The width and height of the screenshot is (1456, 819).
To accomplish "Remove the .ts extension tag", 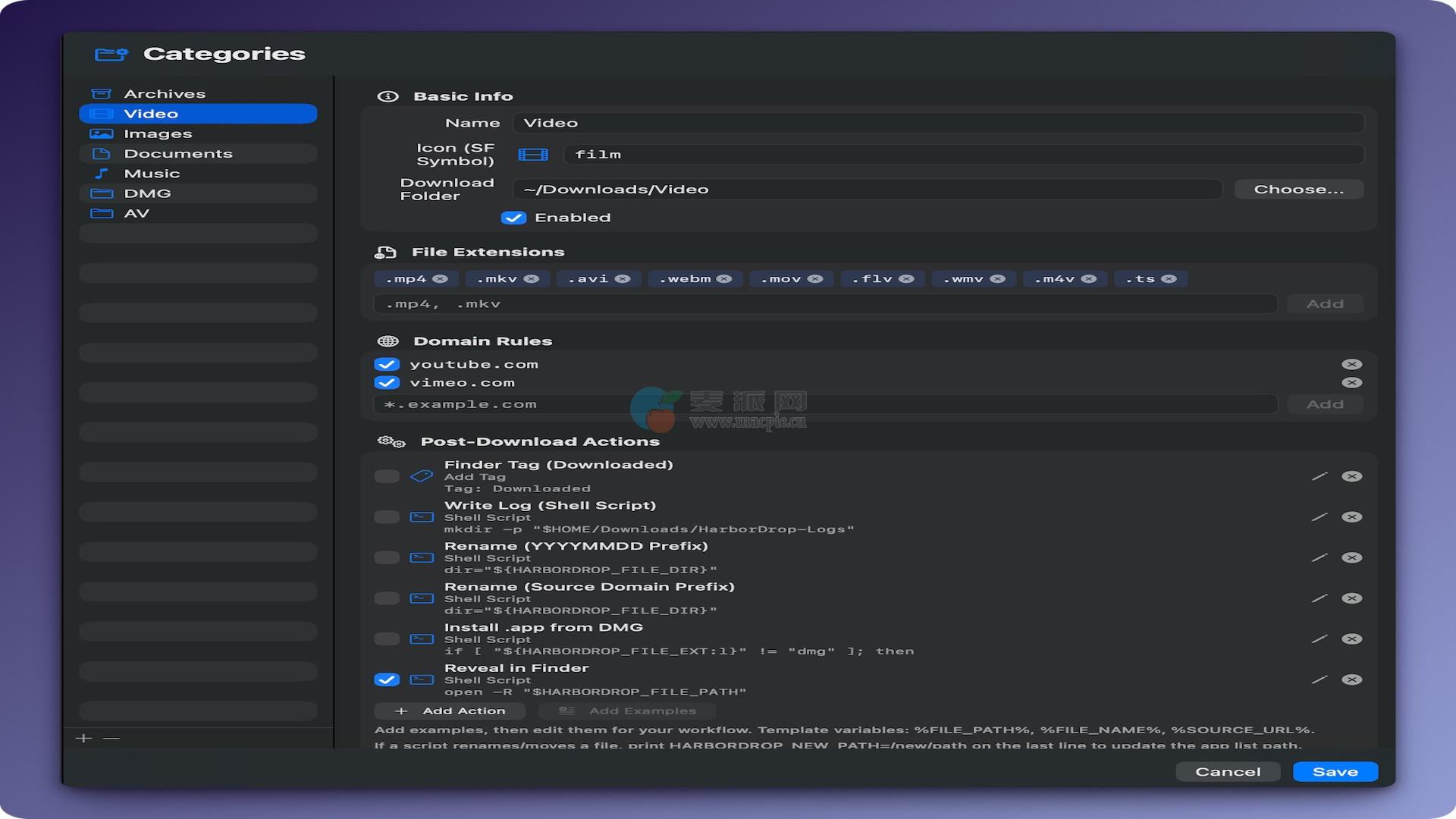I will point(1169,279).
